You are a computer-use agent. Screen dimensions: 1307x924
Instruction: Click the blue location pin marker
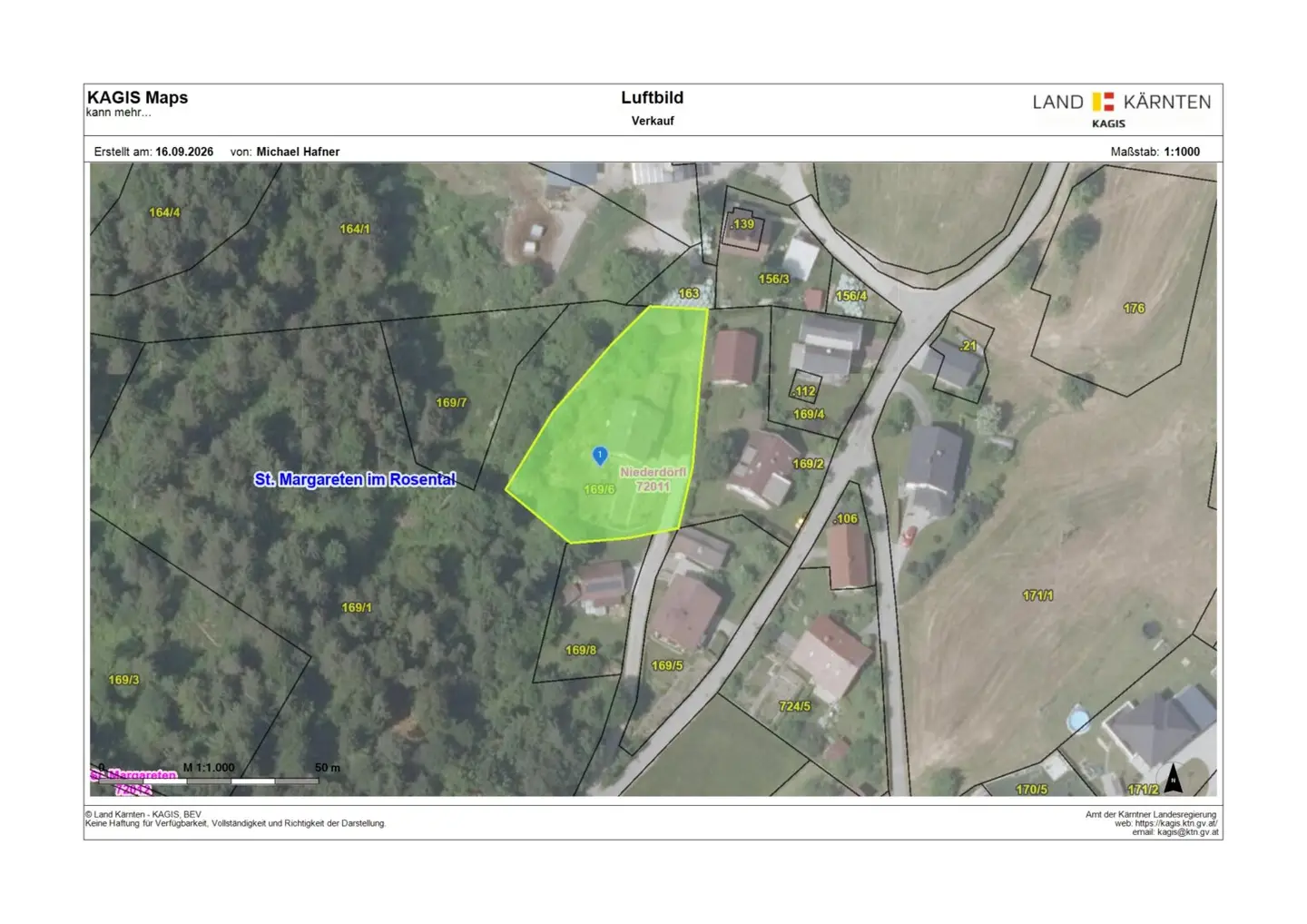599,456
